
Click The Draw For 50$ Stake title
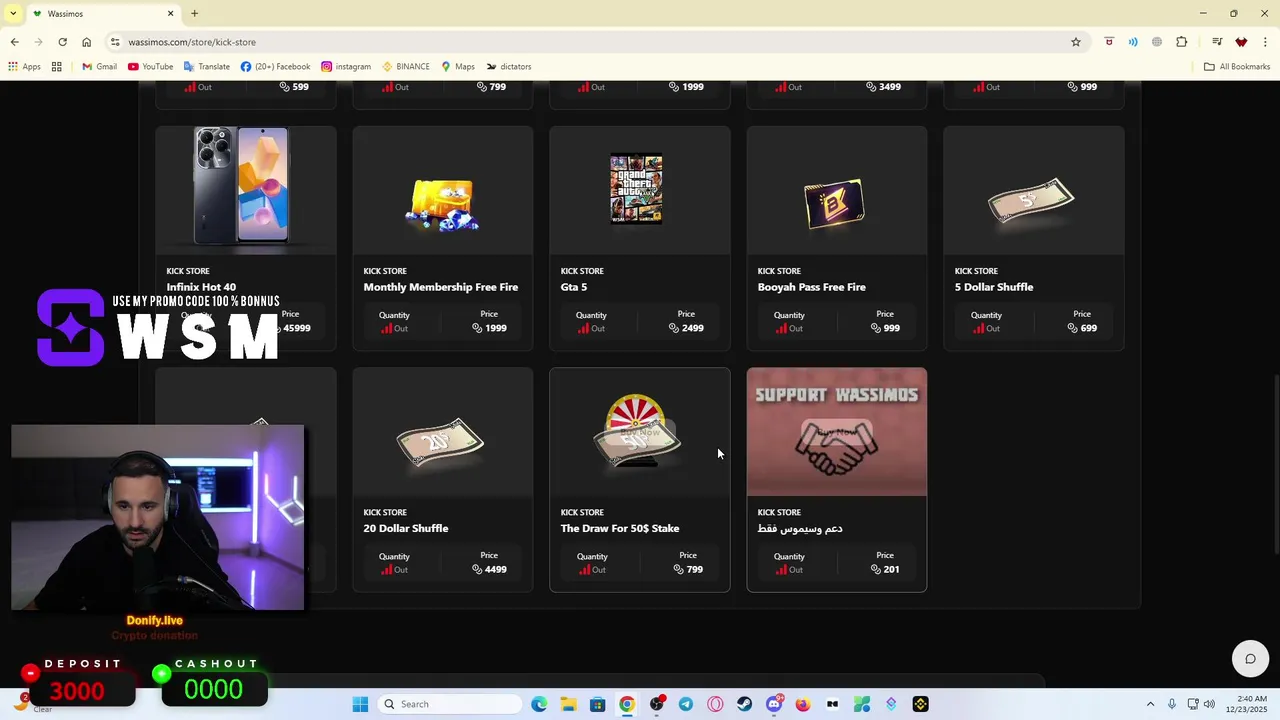click(620, 528)
